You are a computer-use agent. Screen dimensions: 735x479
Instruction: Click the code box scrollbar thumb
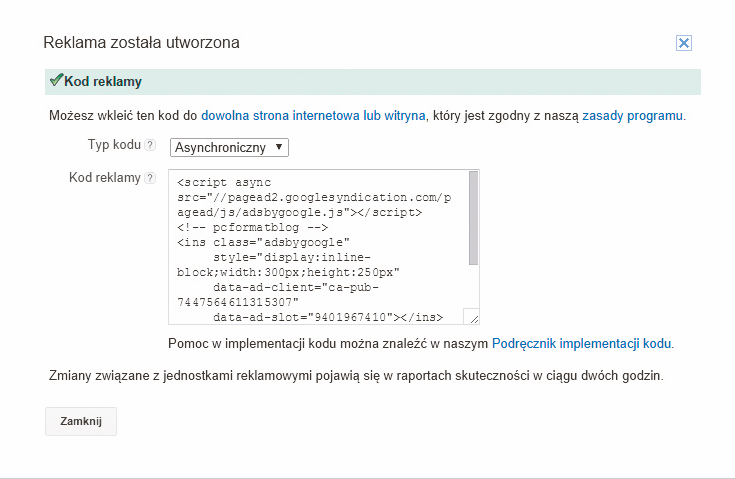pyautogui.click(x=473, y=219)
